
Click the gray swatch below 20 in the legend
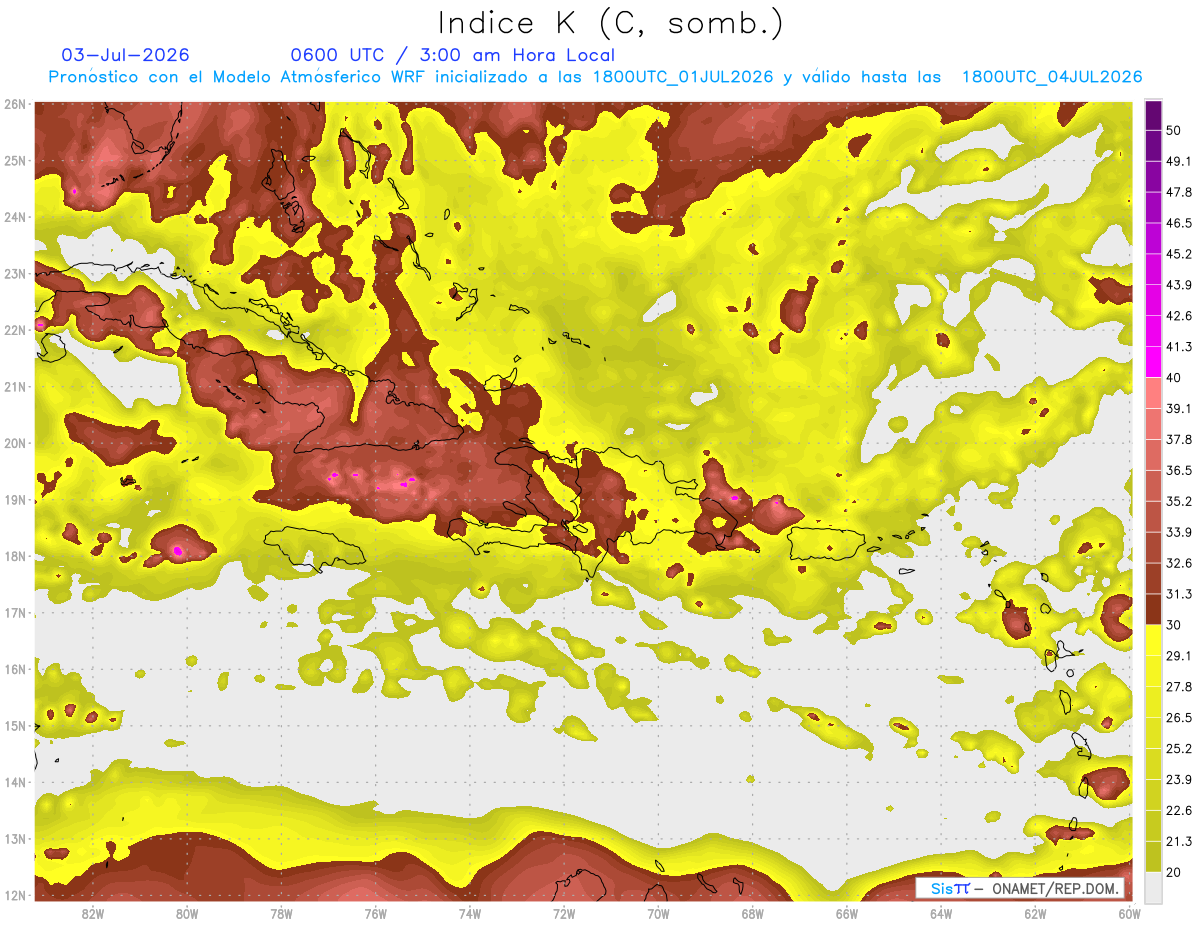tap(1153, 887)
